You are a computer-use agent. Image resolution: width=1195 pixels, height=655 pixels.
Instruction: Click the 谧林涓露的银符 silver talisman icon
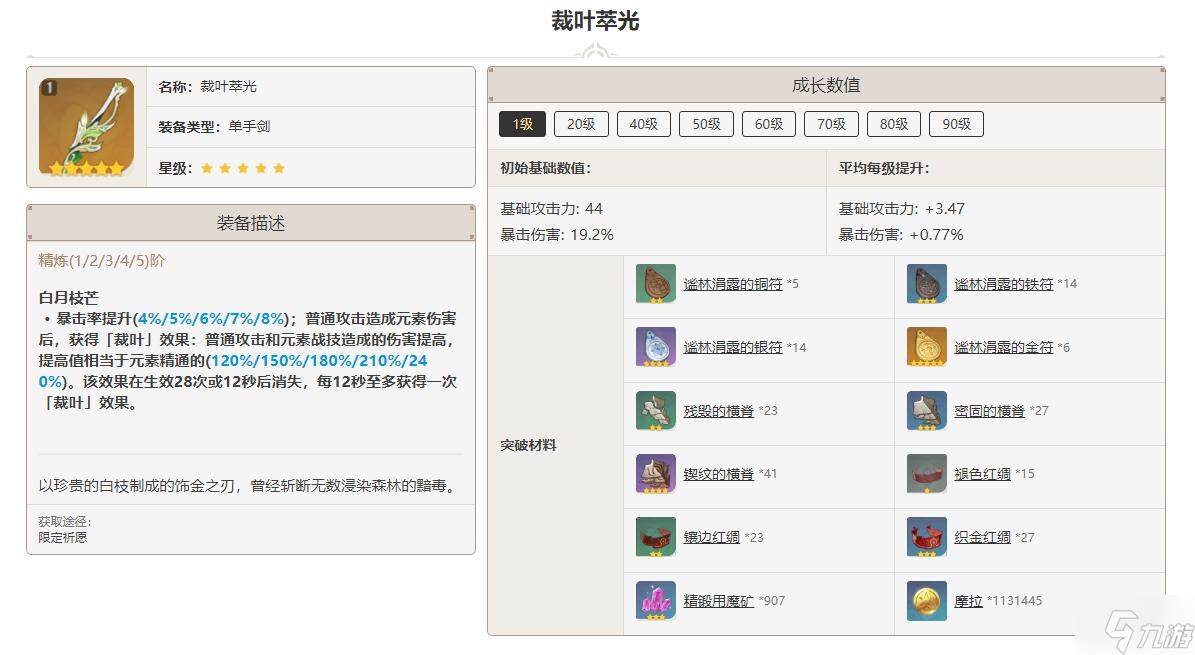click(x=655, y=347)
